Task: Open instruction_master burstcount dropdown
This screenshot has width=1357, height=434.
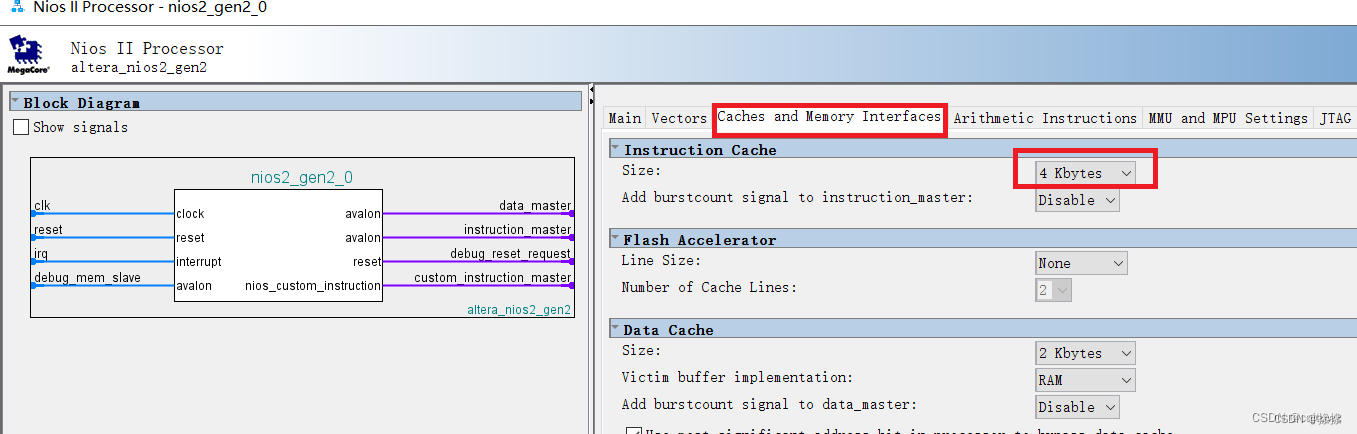Action: click(x=1077, y=200)
